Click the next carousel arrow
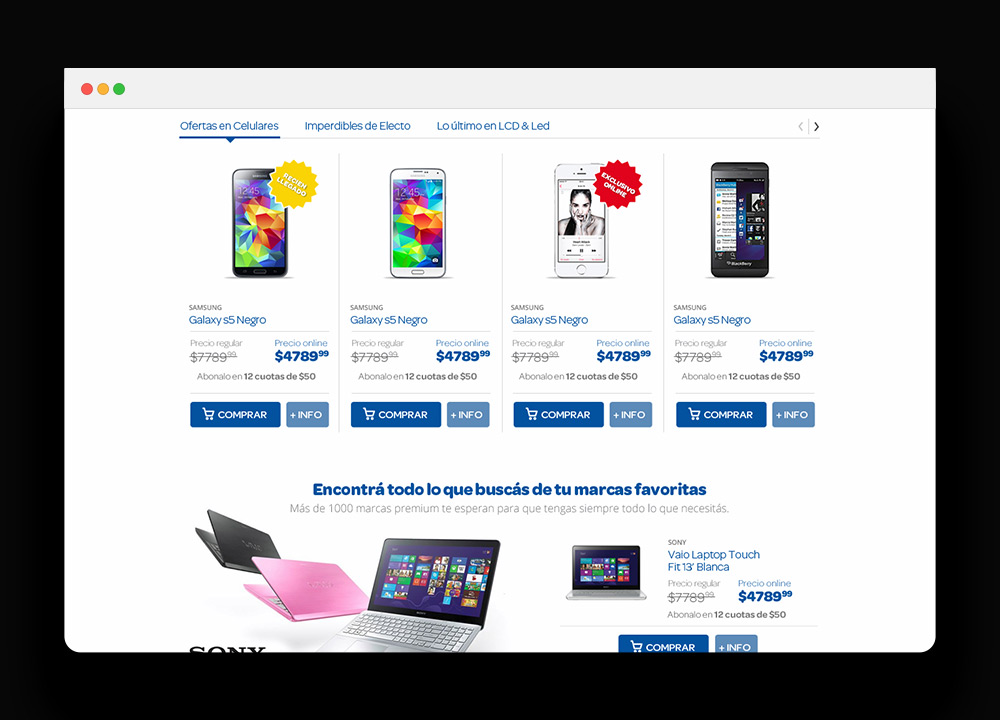This screenshot has height=720, width=1000. (x=816, y=126)
